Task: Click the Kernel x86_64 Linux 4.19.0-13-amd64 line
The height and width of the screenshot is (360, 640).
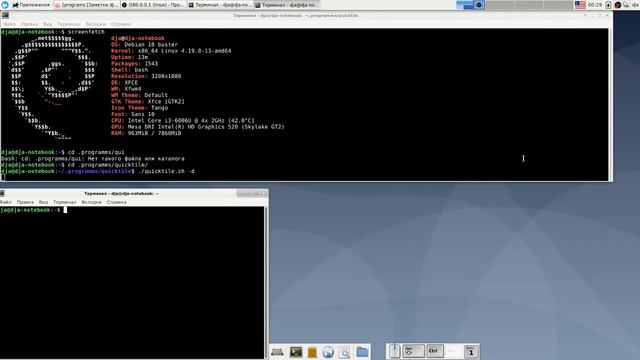Action: [171, 51]
